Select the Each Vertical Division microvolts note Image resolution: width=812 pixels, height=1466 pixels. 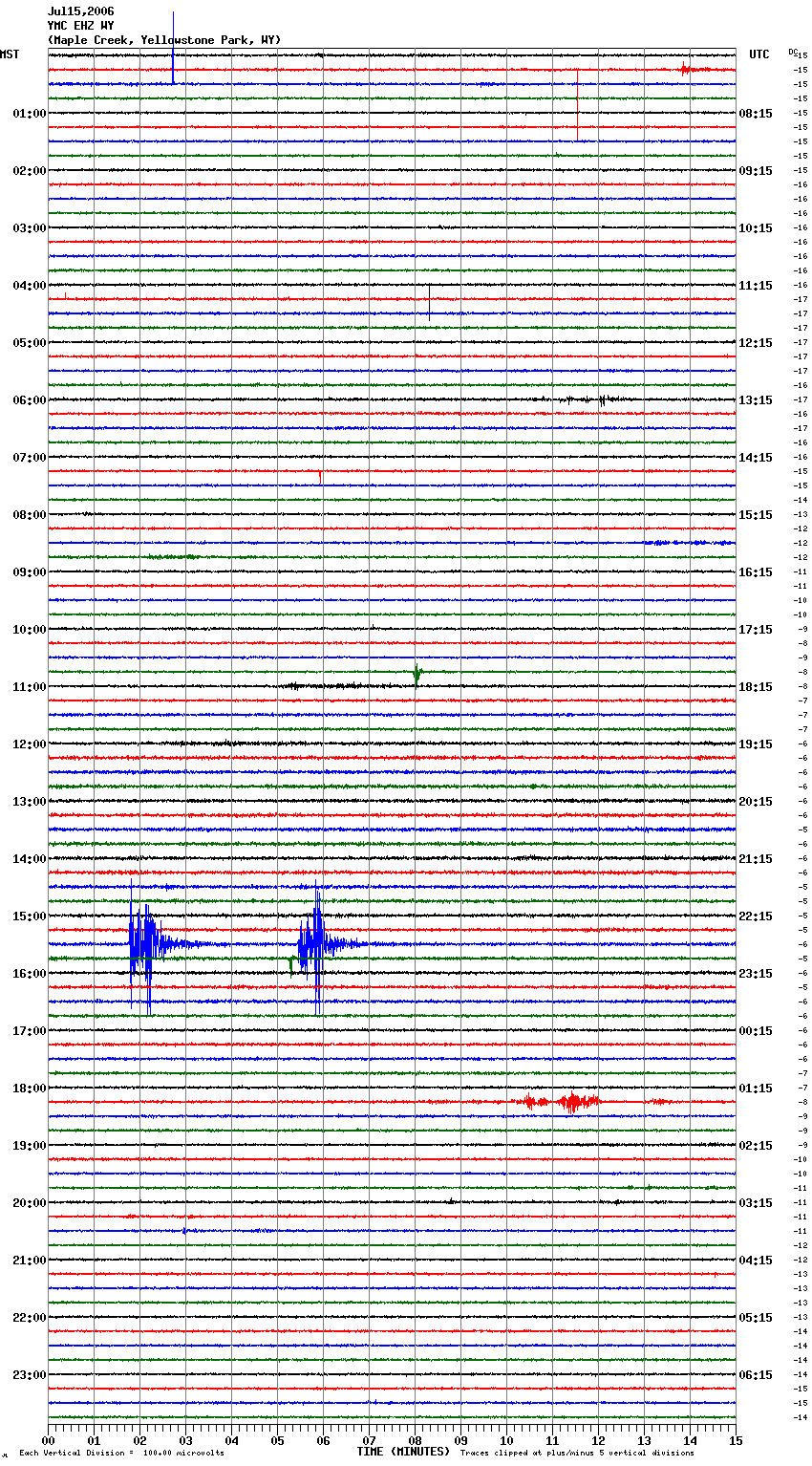[122, 1453]
